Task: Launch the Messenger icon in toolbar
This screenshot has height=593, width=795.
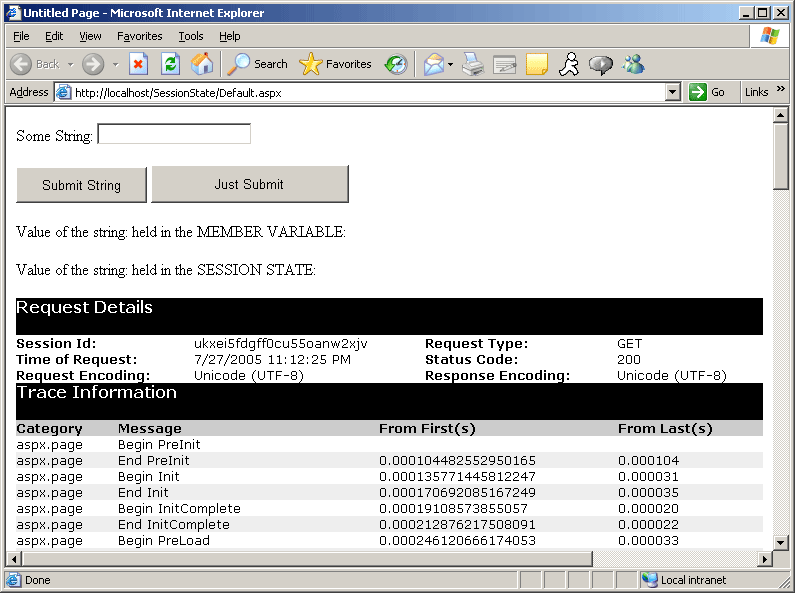Action: coord(634,64)
